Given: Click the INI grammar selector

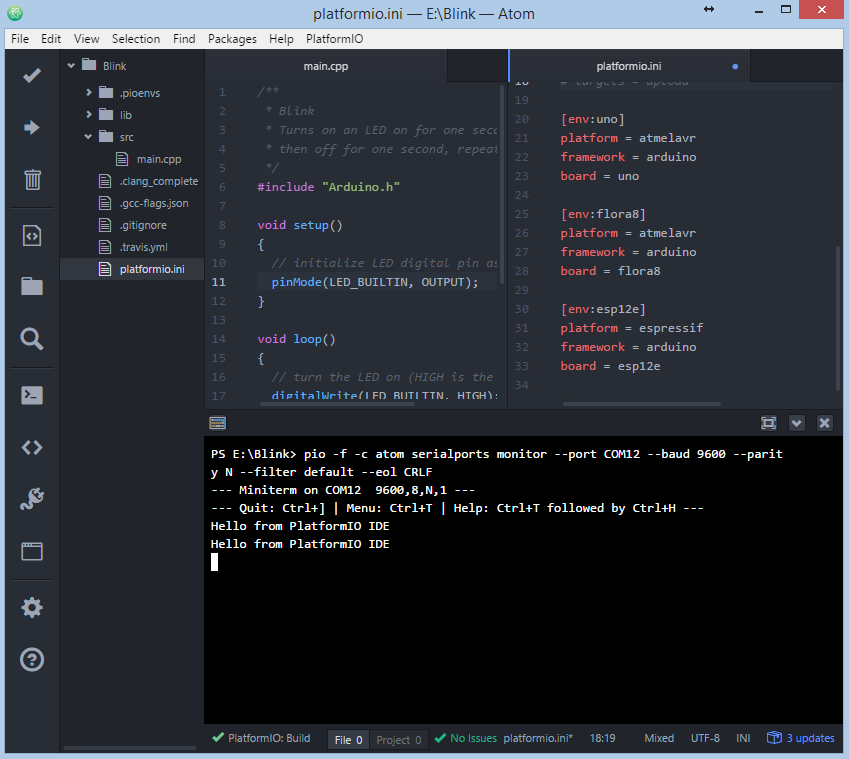Looking at the screenshot, I should (743, 738).
